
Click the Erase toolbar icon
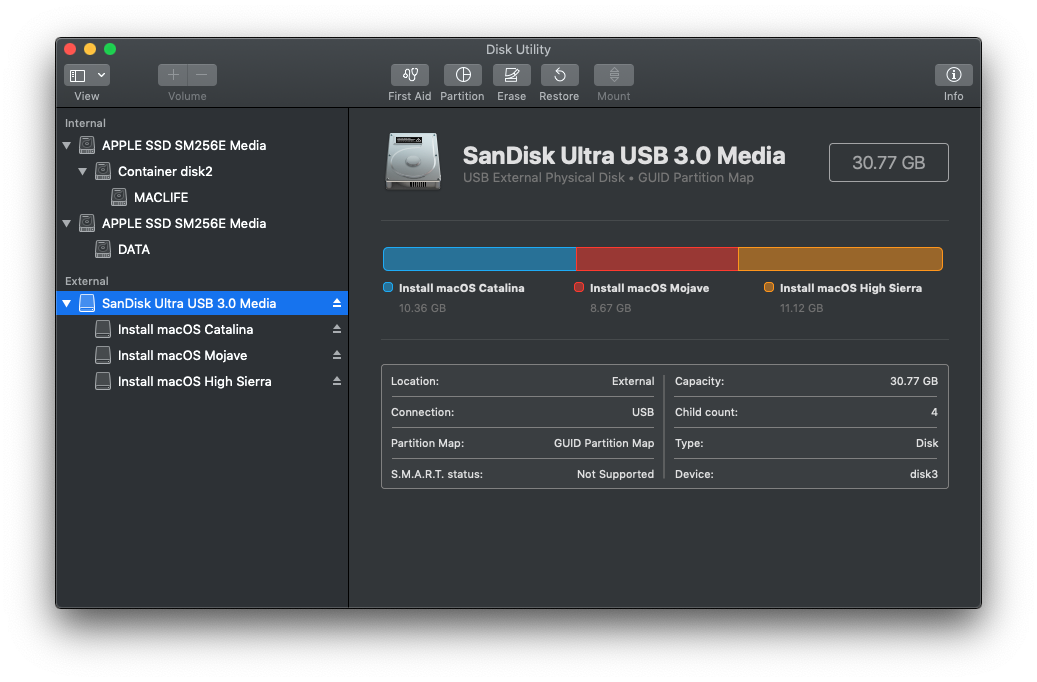point(511,75)
